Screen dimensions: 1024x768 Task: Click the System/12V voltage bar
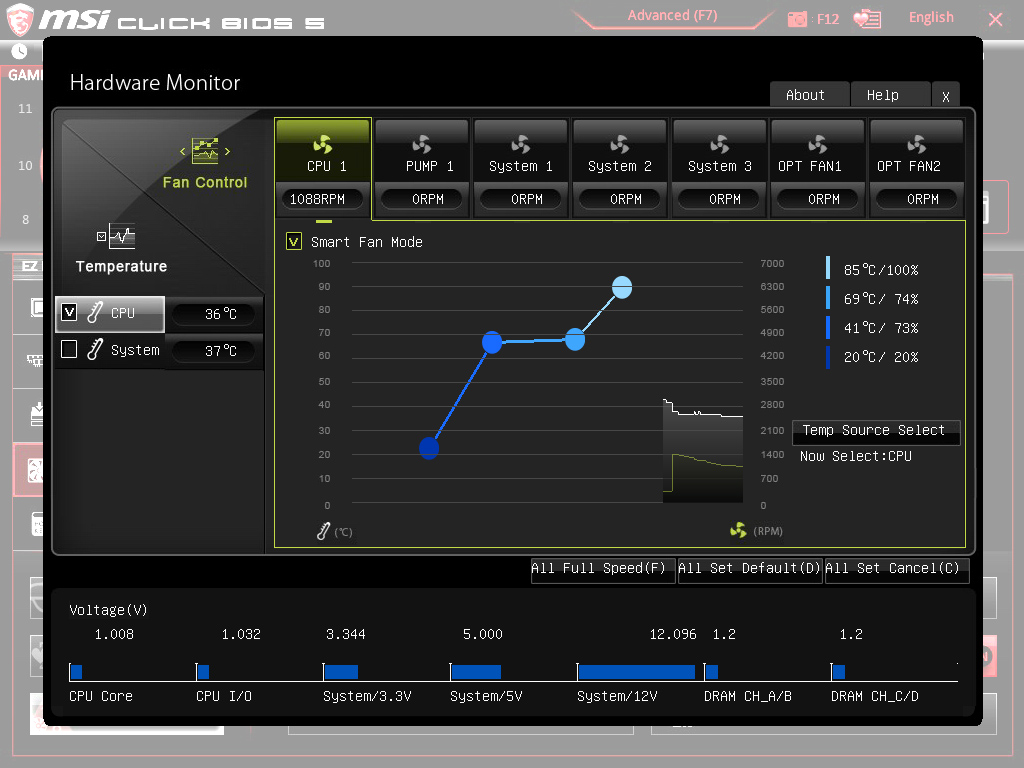(x=637, y=672)
